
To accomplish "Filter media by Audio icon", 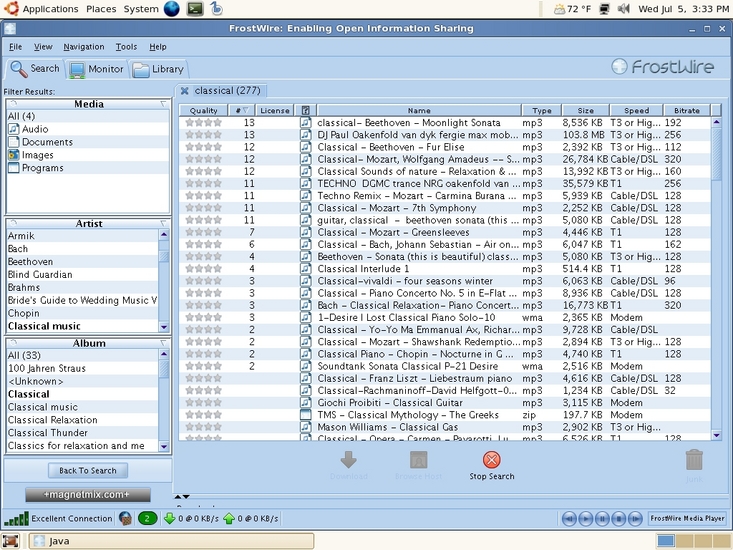I will pyautogui.click(x=14, y=129).
